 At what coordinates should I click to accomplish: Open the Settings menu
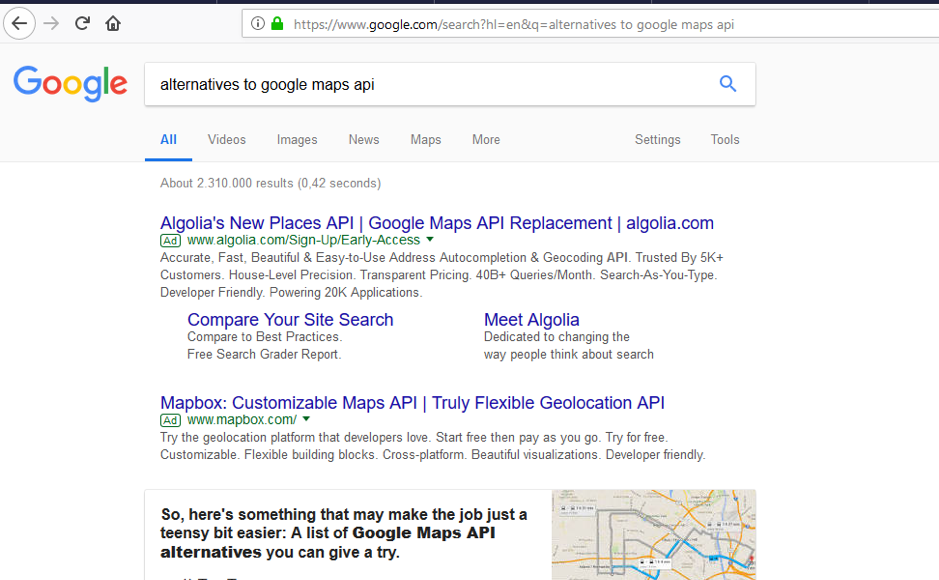[658, 139]
